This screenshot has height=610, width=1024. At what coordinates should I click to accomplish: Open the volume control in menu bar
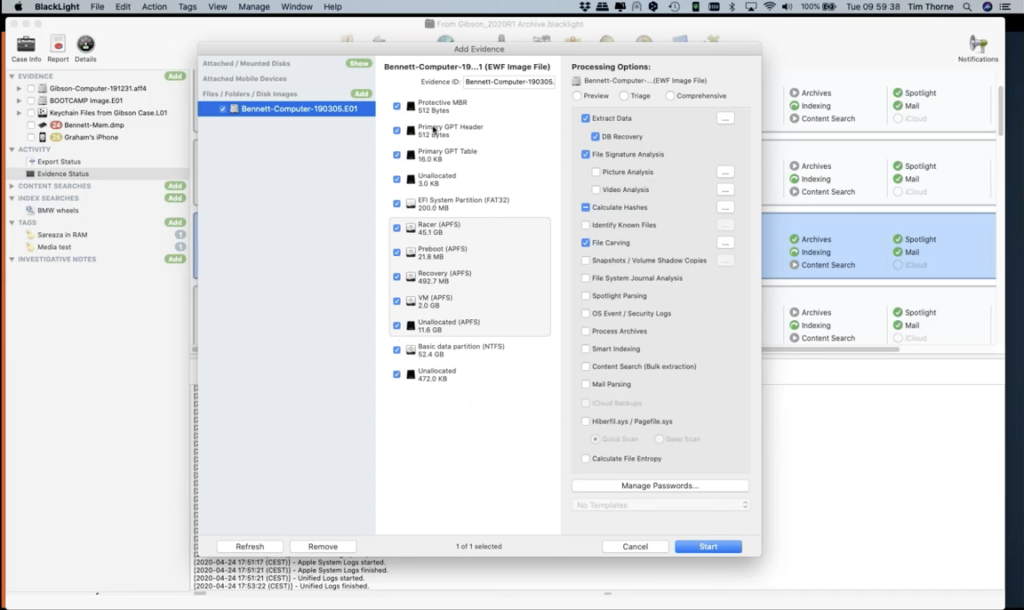click(787, 7)
